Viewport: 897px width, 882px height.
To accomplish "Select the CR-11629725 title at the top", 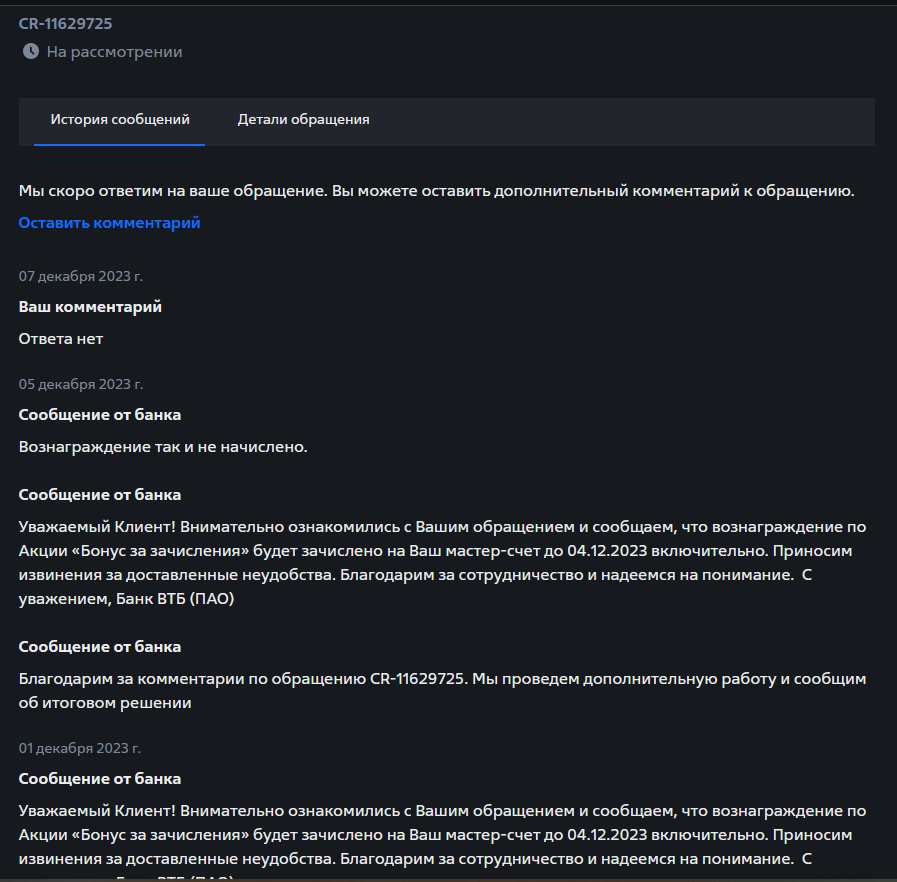I will [x=66, y=24].
